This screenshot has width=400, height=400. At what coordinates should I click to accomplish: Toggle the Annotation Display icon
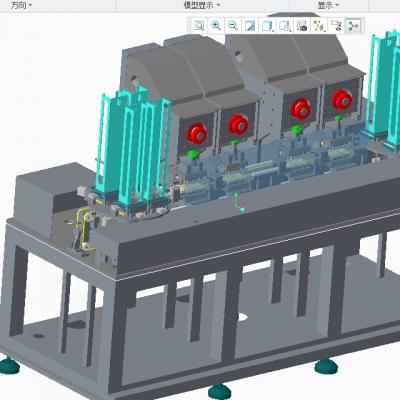[336, 26]
